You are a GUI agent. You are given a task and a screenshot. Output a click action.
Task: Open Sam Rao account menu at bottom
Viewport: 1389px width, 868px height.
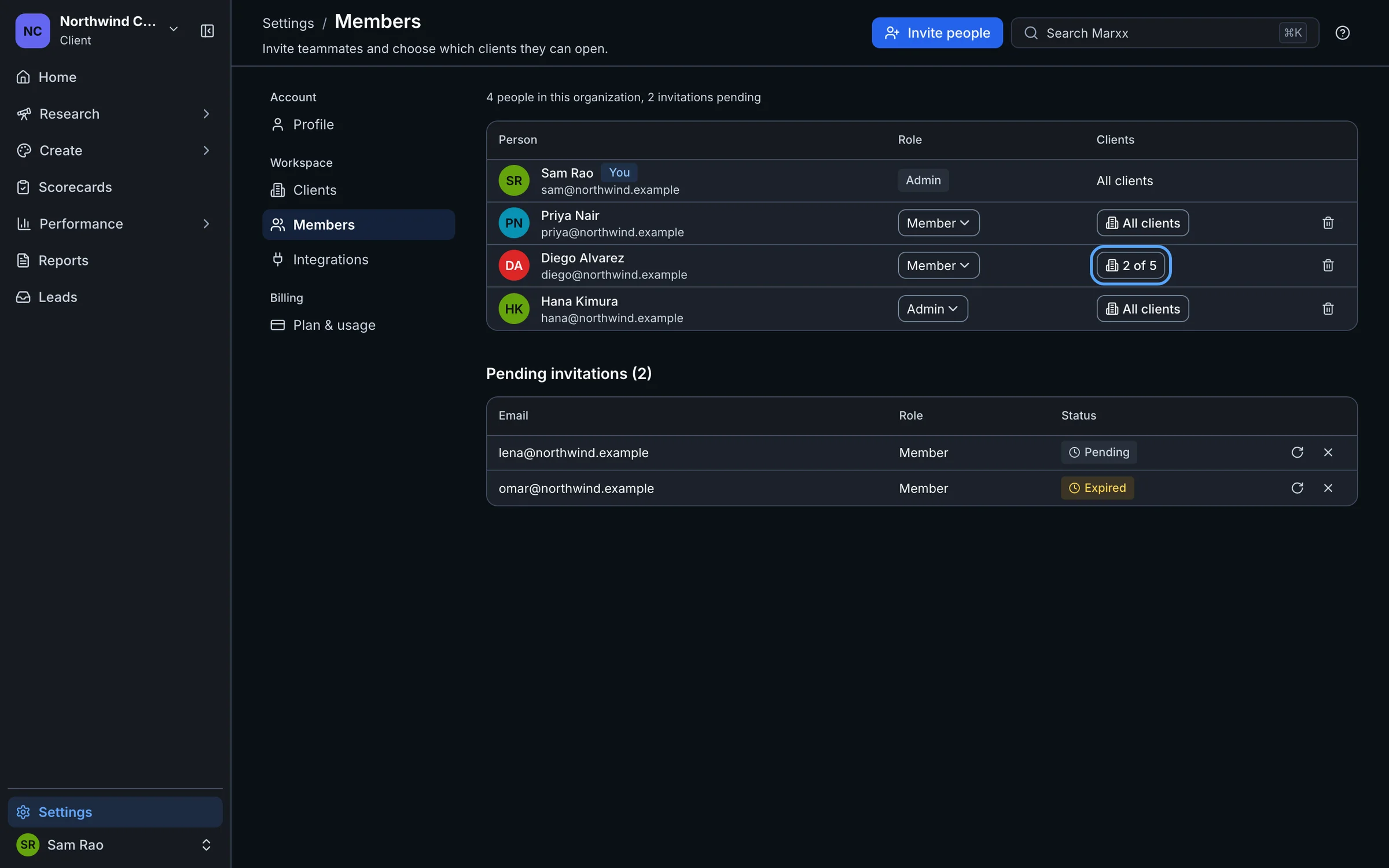click(x=115, y=844)
